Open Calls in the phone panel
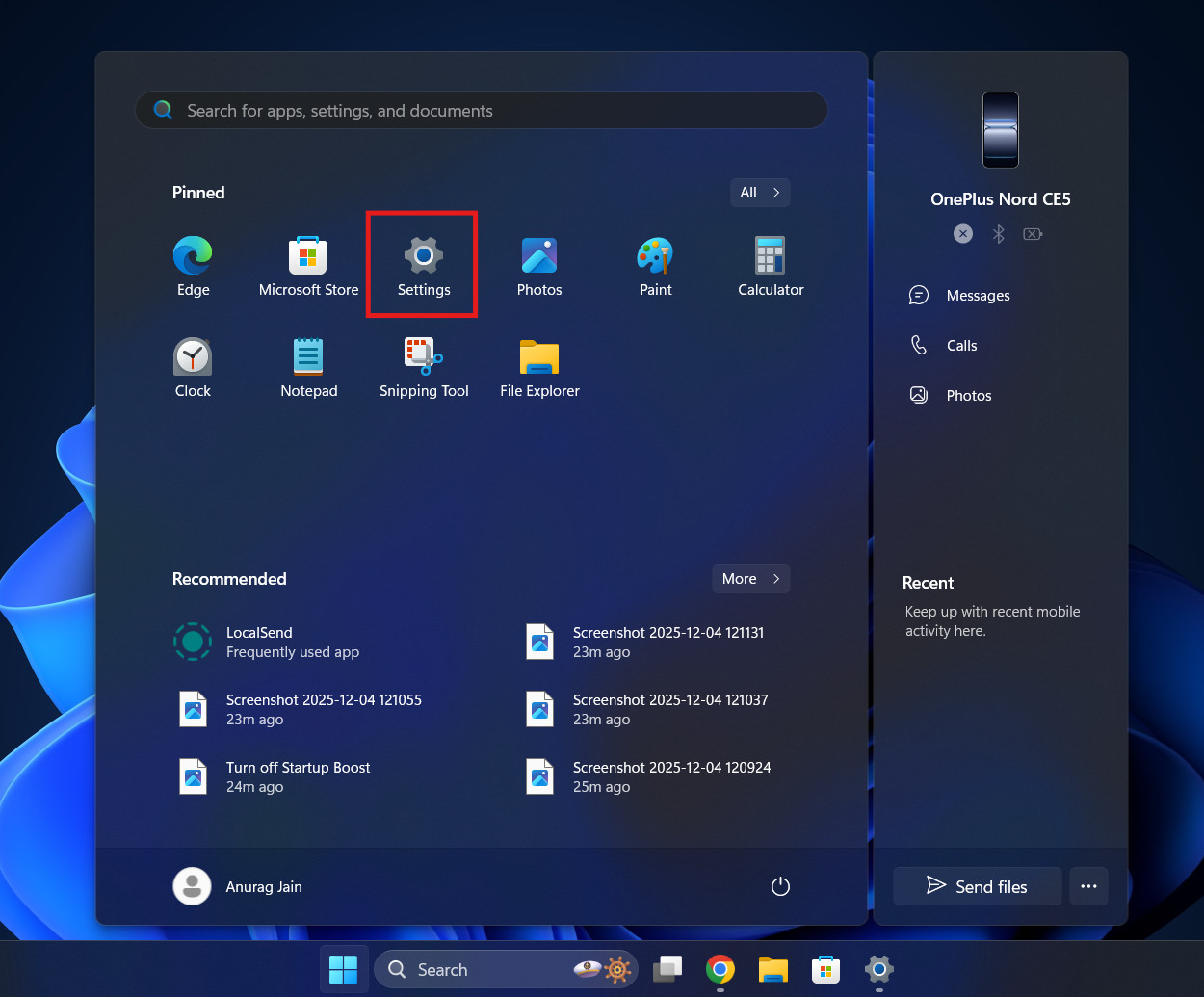Image resolution: width=1204 pixels, height=997 pixels. (960, 345)
